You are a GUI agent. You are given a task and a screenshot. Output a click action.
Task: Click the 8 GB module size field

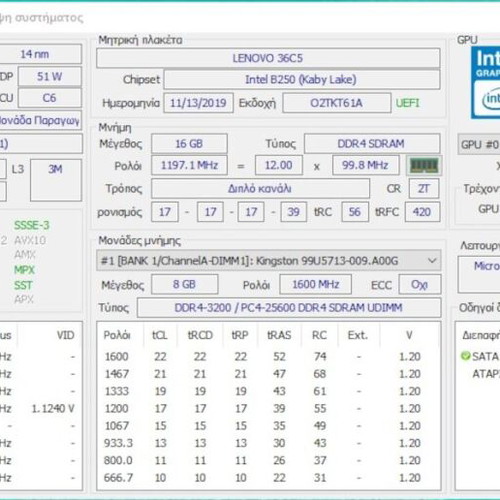(184, 284)
